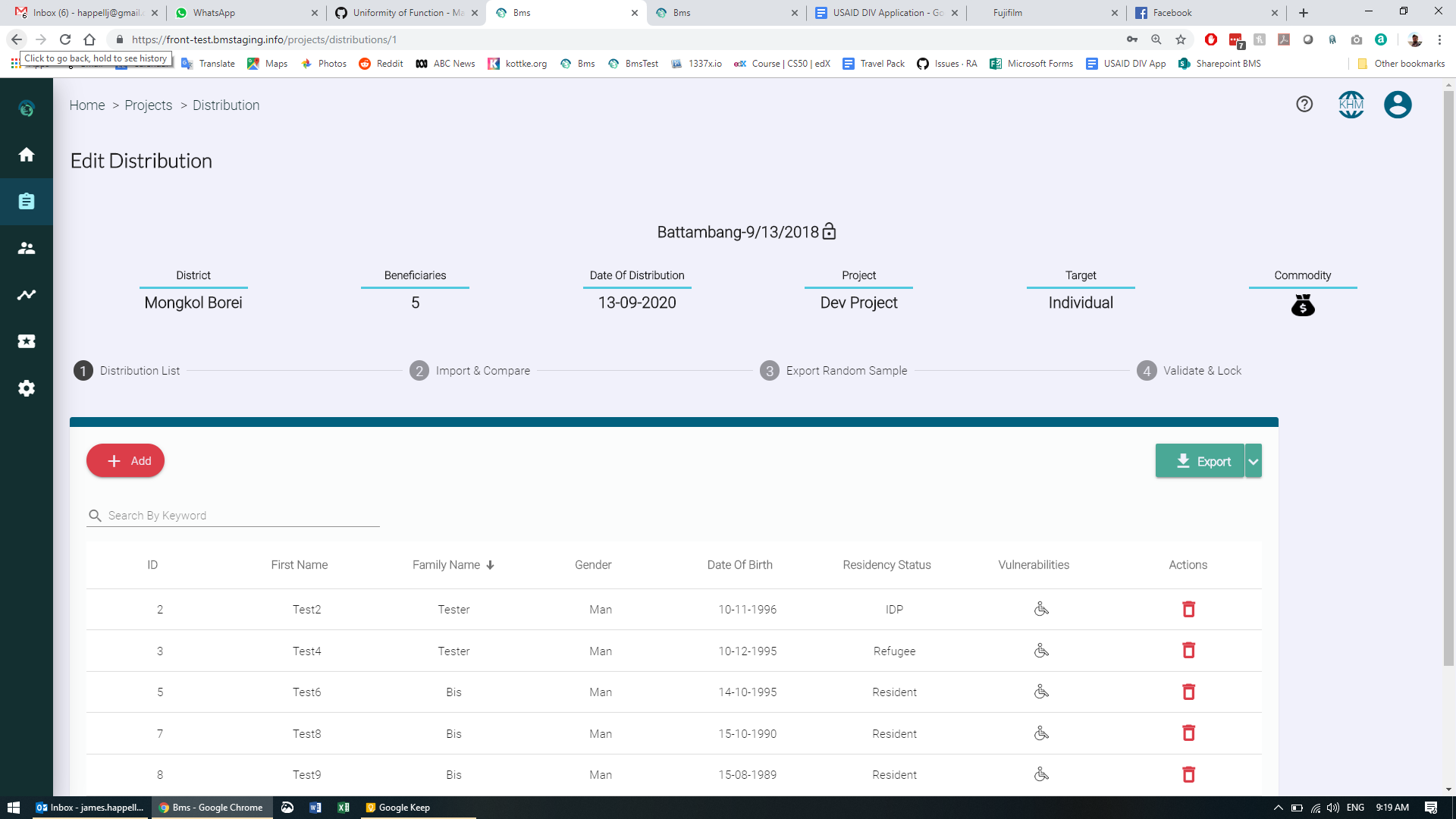Screen dimensions: 1456x819
Task: Open Projects from the breadcrumb trail
Action: (148, 105)
